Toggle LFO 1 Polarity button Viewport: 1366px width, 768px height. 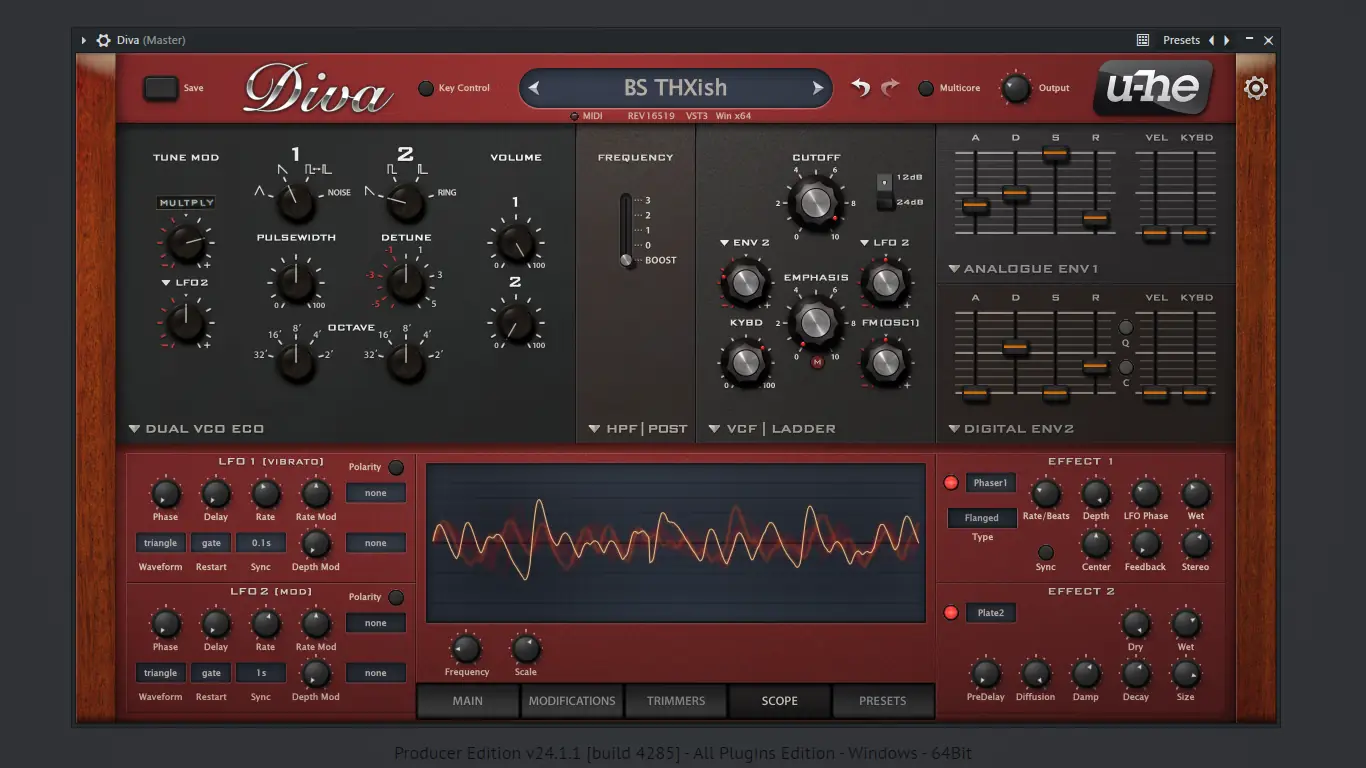tap(396, 467)
